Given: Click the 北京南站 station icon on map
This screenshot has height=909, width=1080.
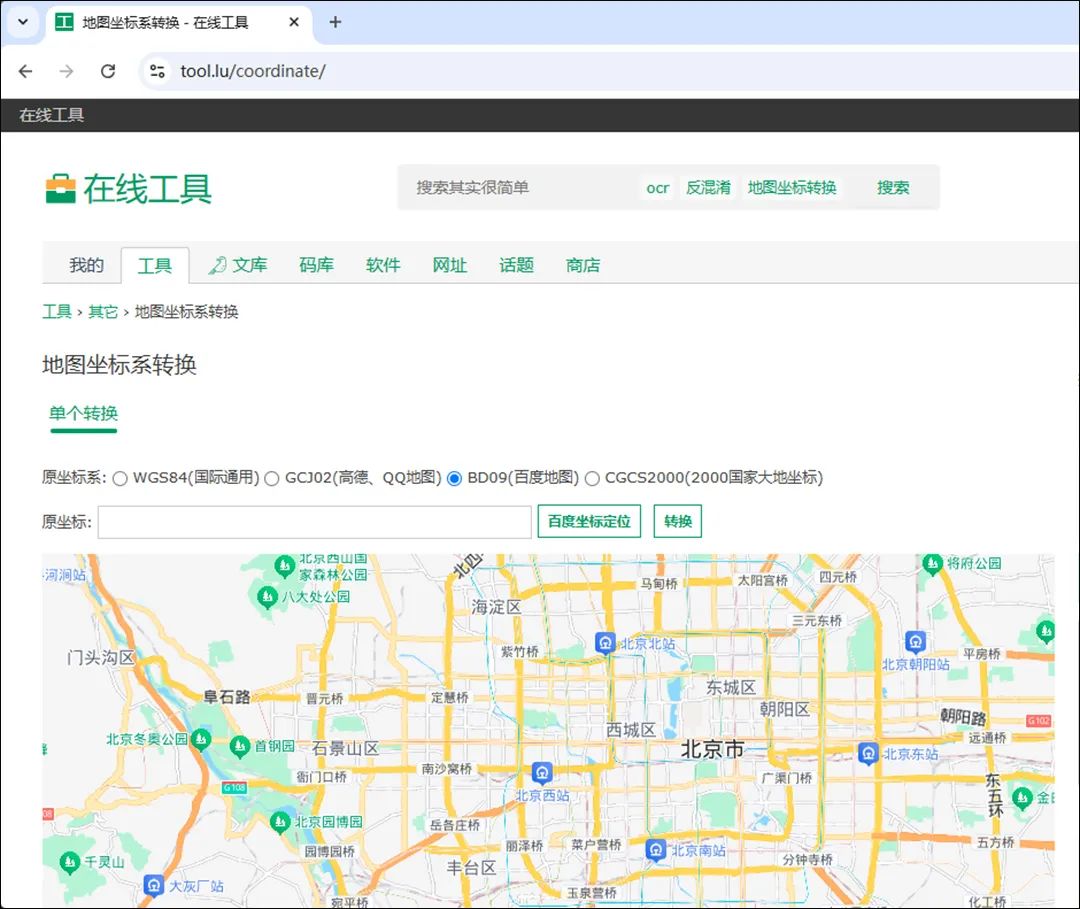Looking at the screenshot, I should [x=656, y=850].
